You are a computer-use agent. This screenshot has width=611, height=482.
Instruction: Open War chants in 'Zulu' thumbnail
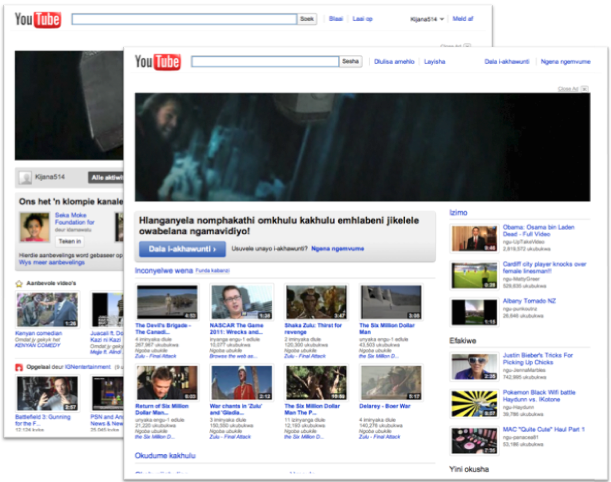point(242,383)
